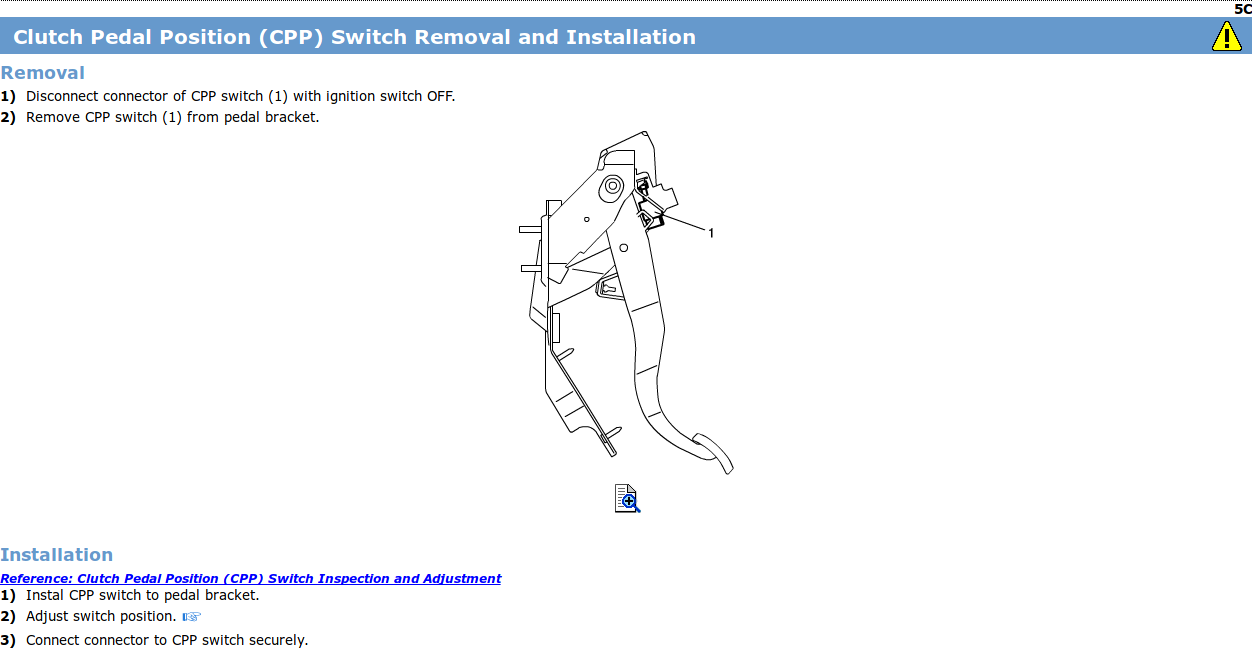1252x648 pixels.
Task: Select the Installation section heading
Action: 57,555
